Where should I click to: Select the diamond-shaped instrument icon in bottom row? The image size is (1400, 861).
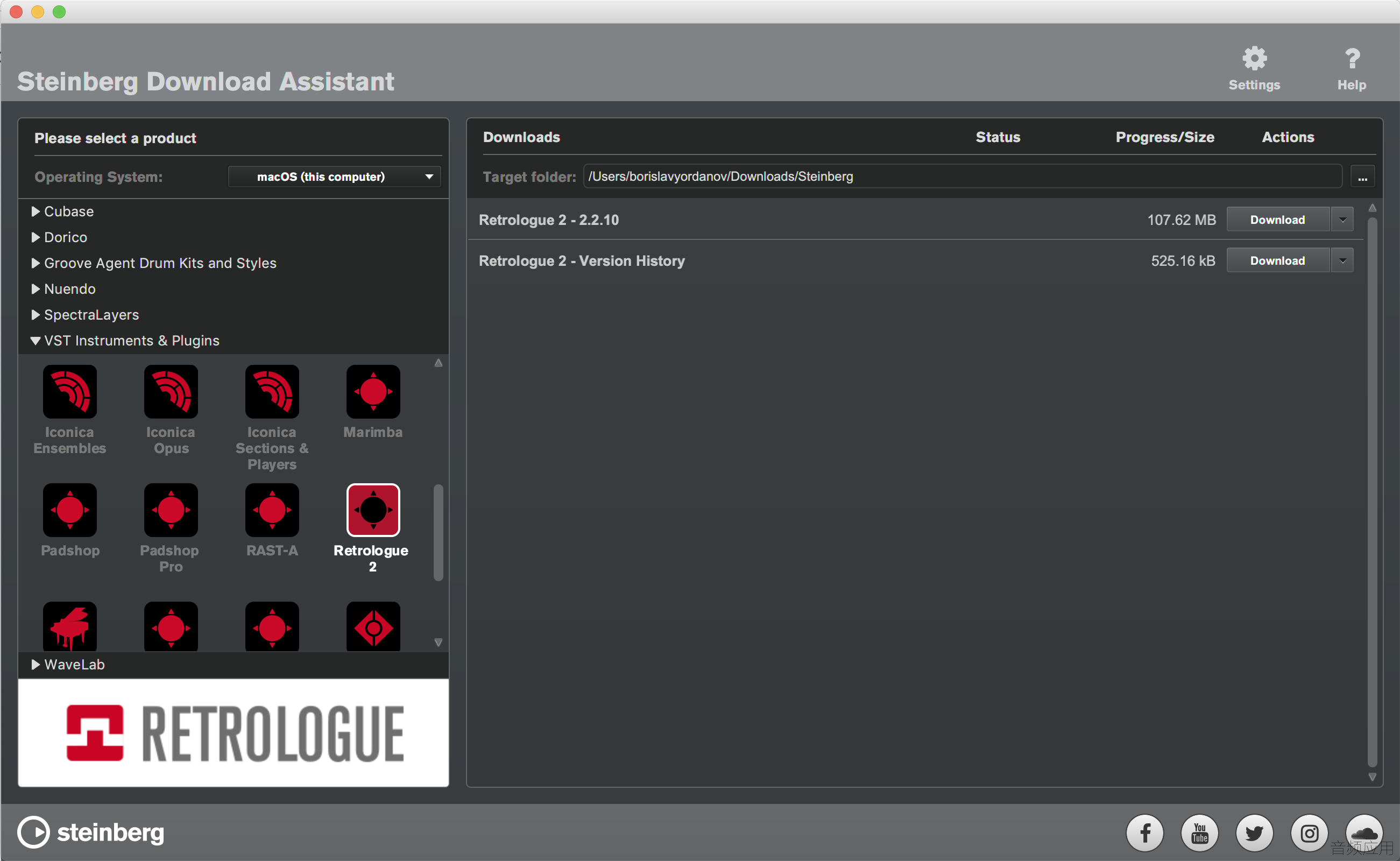(373, 626)
